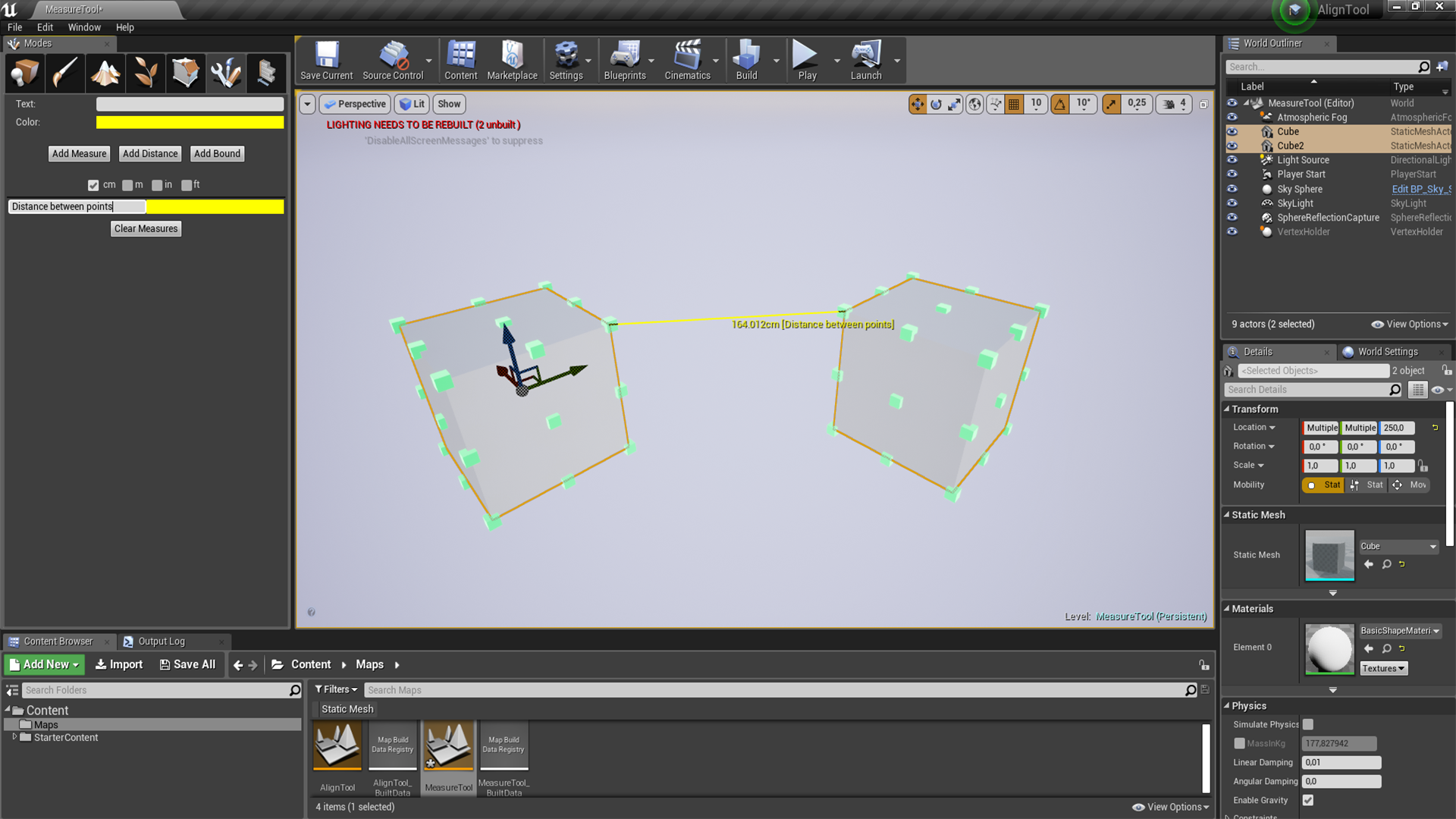Open Cinematics from the toolbar
Viewport: 1456px width, 819px height.
(686, 61)
